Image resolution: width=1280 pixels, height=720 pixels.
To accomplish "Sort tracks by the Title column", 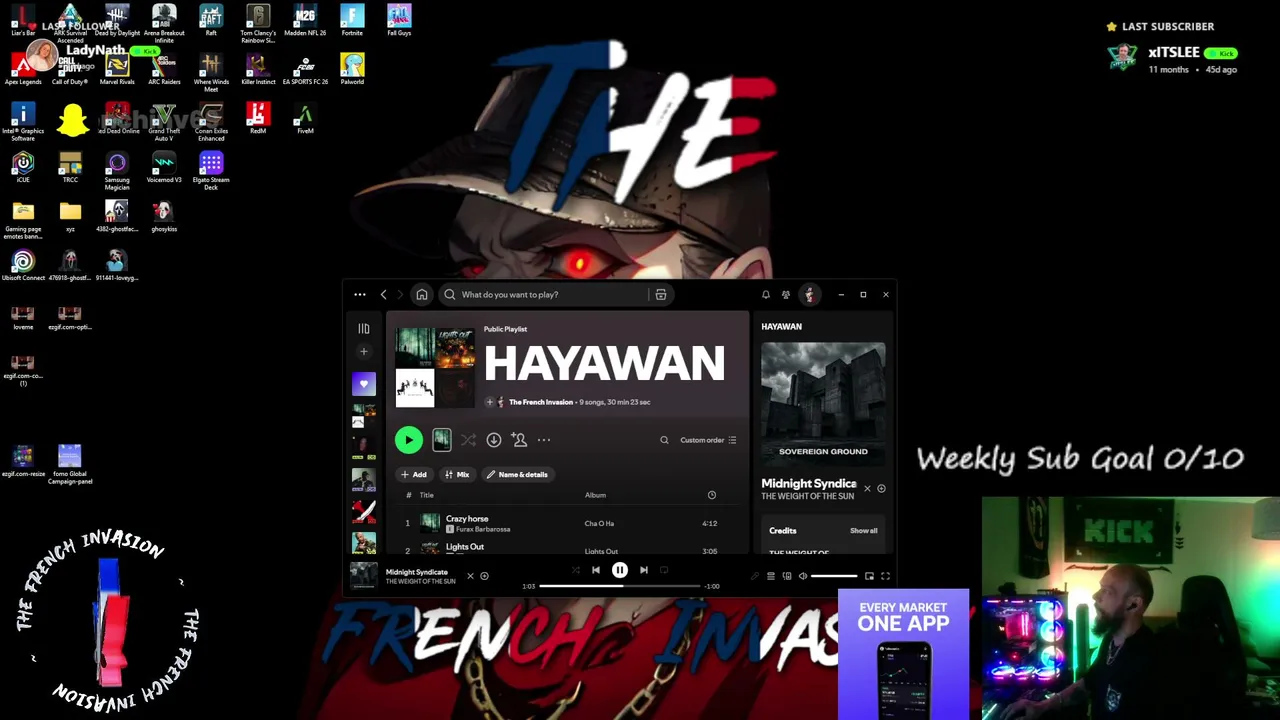I will (426, 495).
